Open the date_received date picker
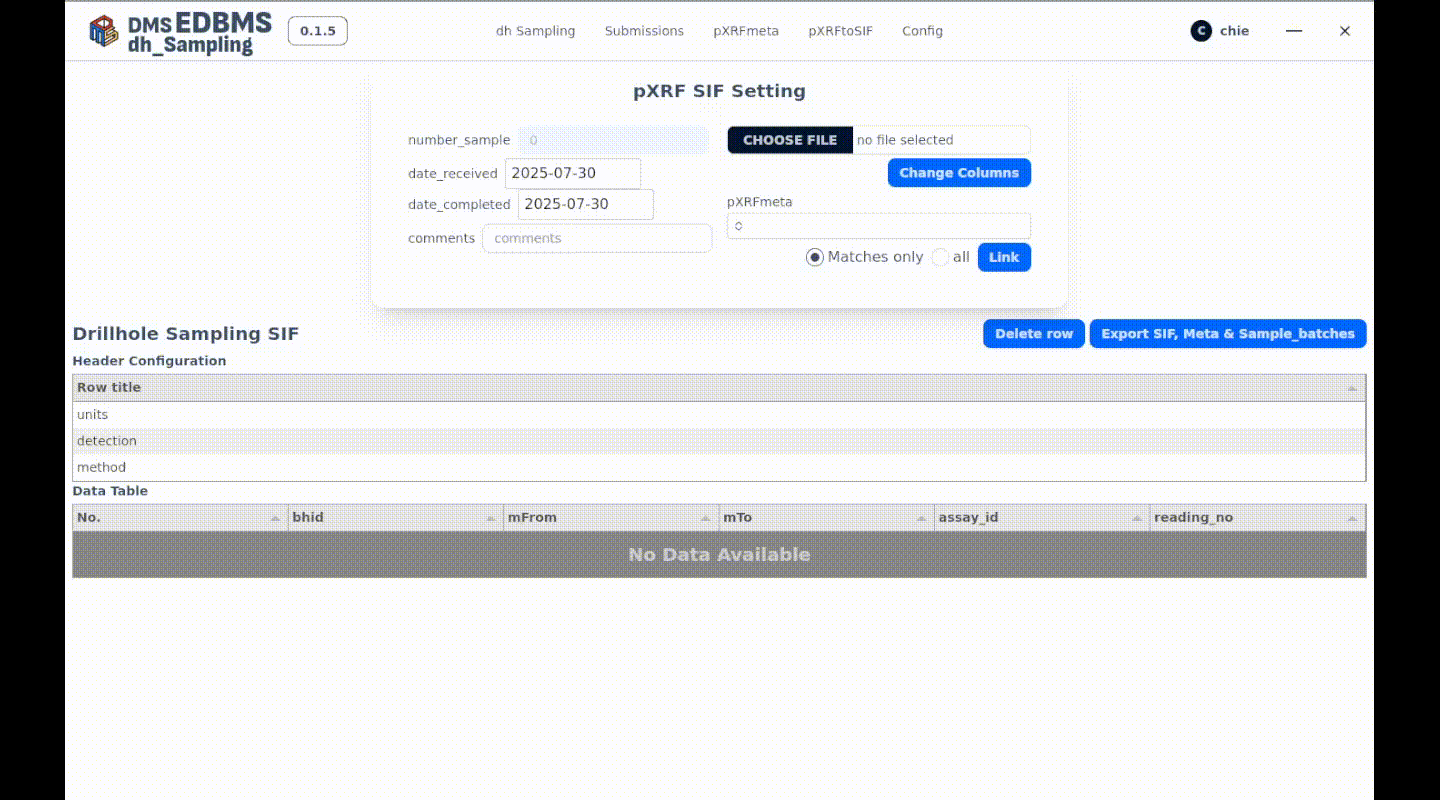The height and width of the screenshot is (800, 1440). 572,173
